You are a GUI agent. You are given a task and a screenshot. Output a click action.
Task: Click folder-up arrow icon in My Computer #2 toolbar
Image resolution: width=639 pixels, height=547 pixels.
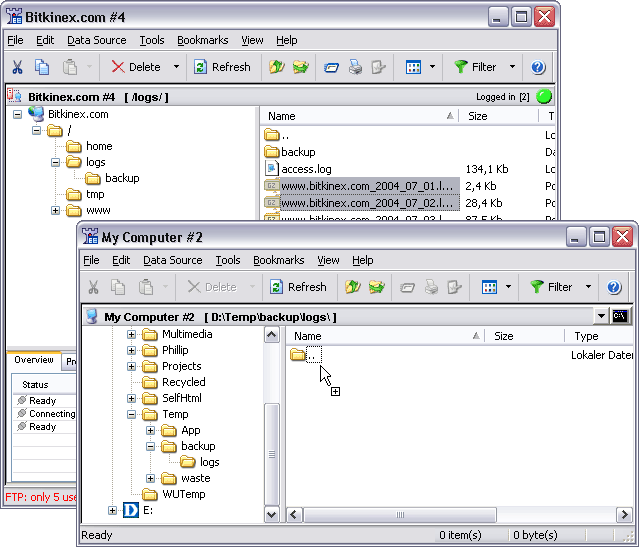(353, 287)
